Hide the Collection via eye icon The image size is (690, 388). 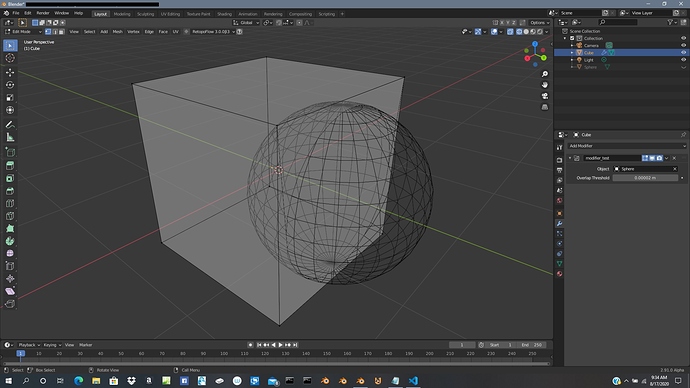[683, 38]
